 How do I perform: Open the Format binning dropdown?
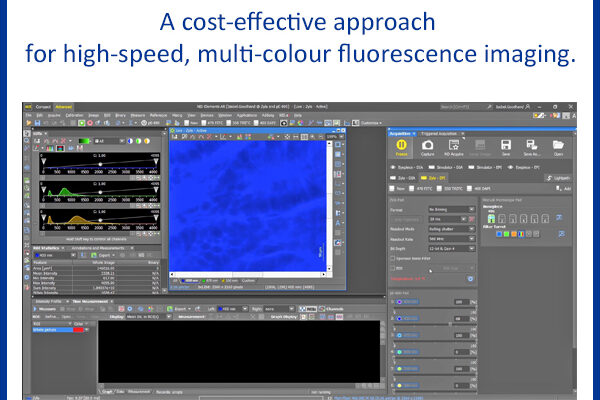452,209
